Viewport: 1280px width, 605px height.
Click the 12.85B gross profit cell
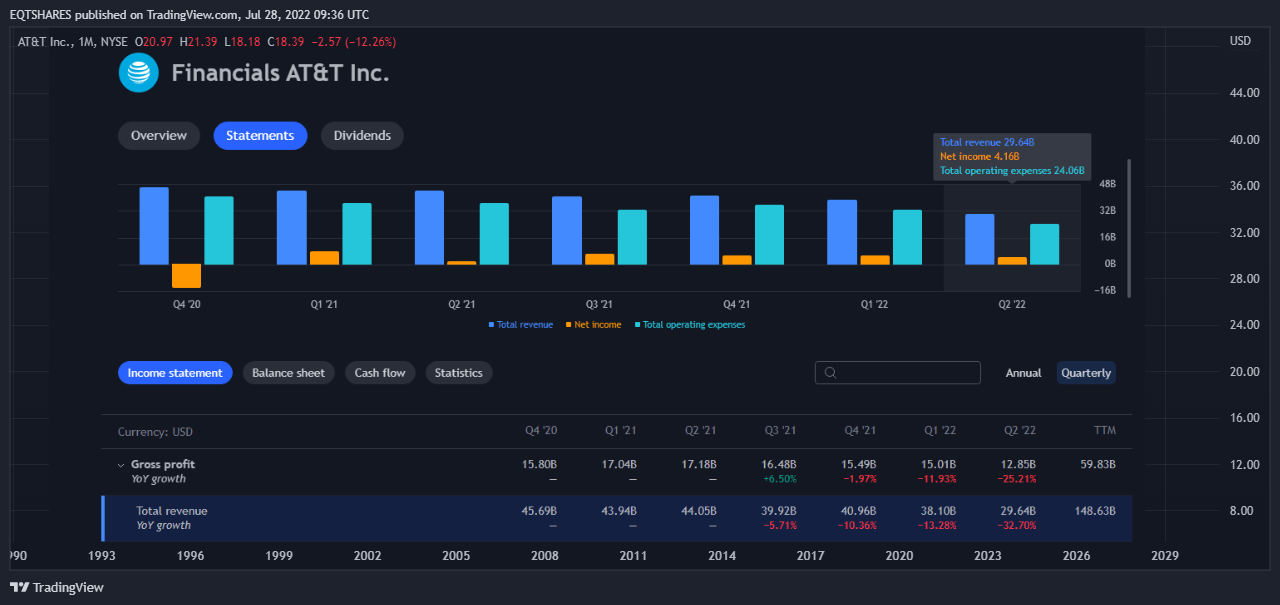click(x=1018, y=464)
